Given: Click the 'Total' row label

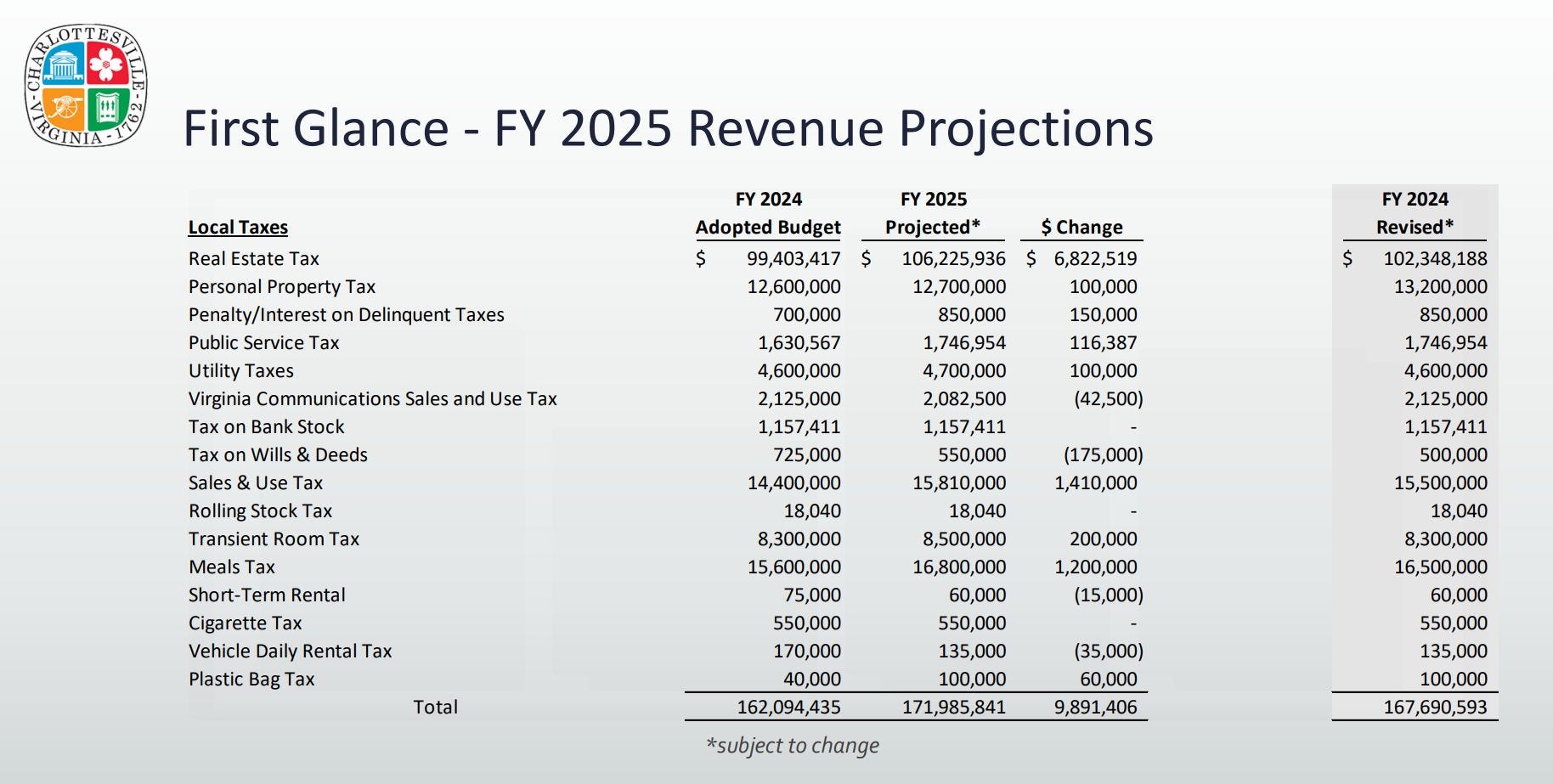Looking at the screenshot, I should click(x=435, y=707).
